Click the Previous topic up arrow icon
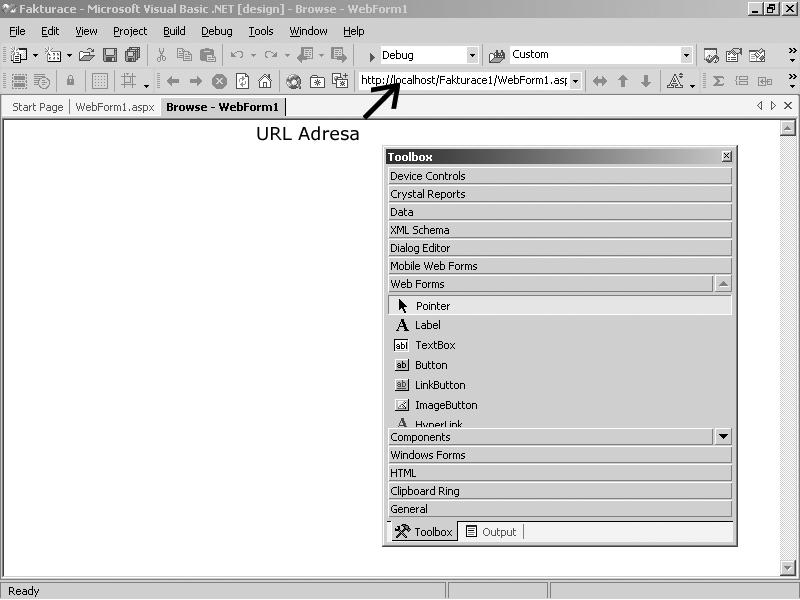This screenshot has width=800, height=600. click(x=623, y=81)
